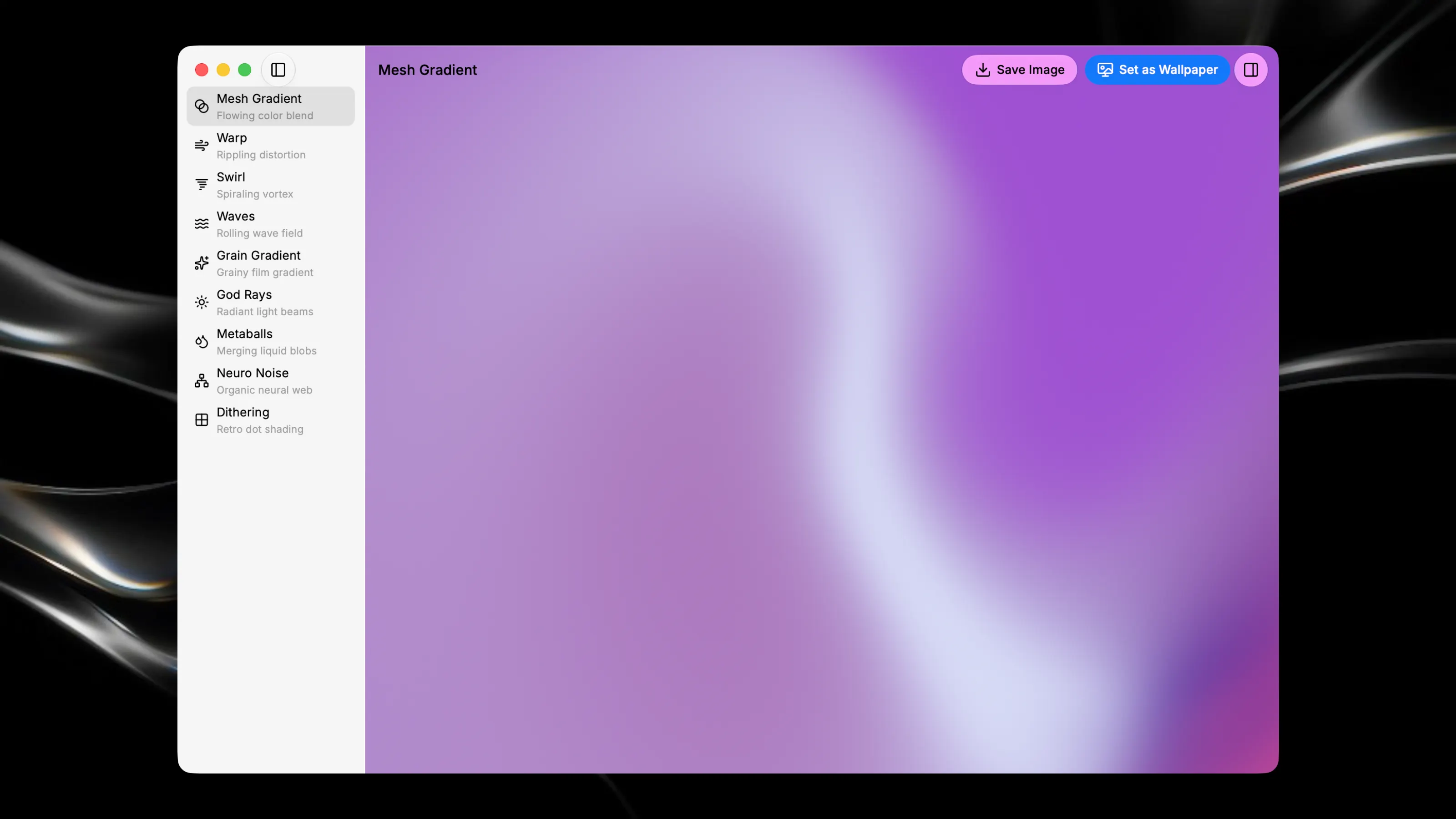Viewport: 1456px width, 819px height.
Task: Select the Warp shader item
Action: (x=271, y=146)
